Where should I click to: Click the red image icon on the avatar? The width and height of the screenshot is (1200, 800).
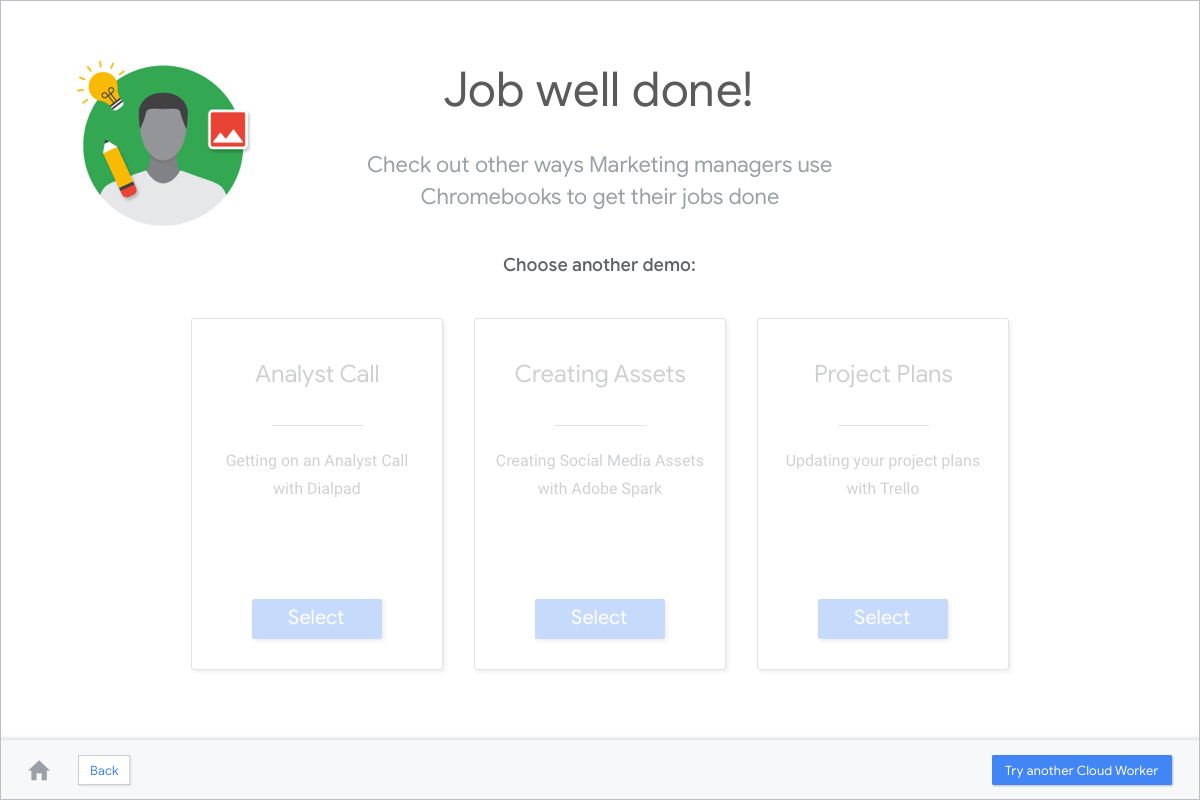click(x=228, y=130)
